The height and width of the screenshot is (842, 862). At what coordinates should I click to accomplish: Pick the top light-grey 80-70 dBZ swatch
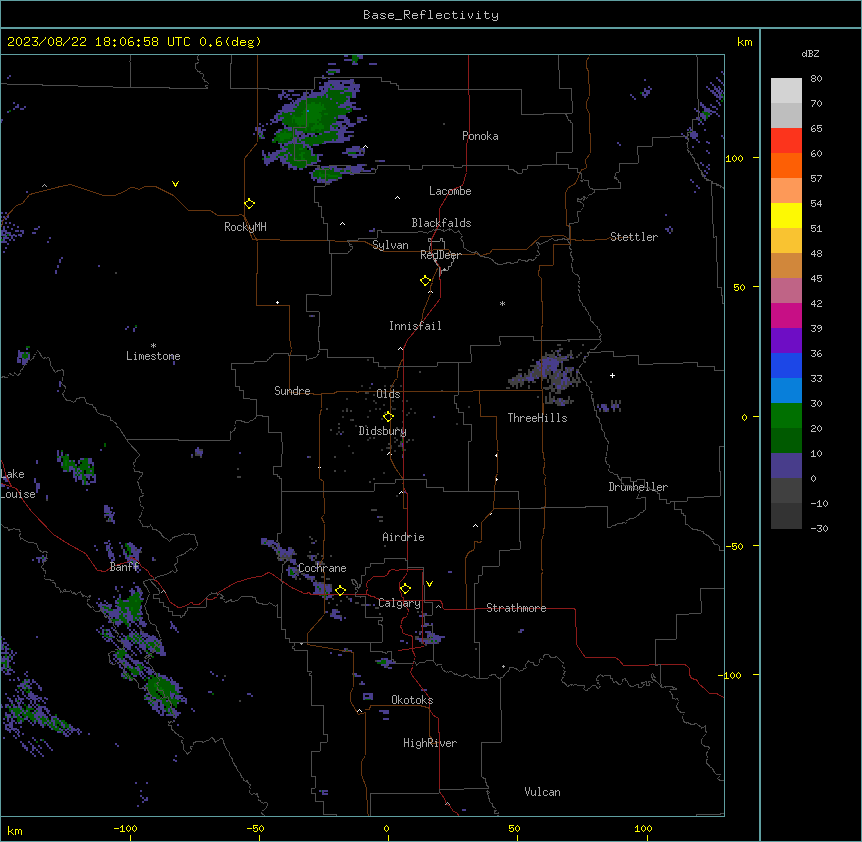[x=786, y=91]
